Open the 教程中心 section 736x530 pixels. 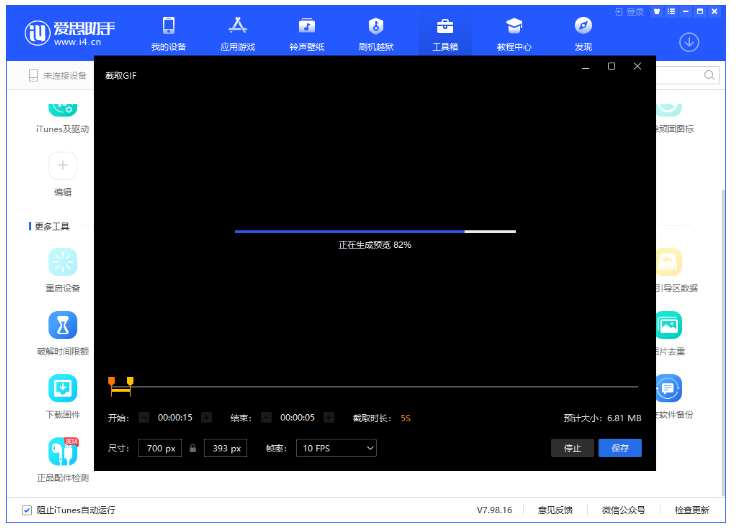click(x=514, y=33)
